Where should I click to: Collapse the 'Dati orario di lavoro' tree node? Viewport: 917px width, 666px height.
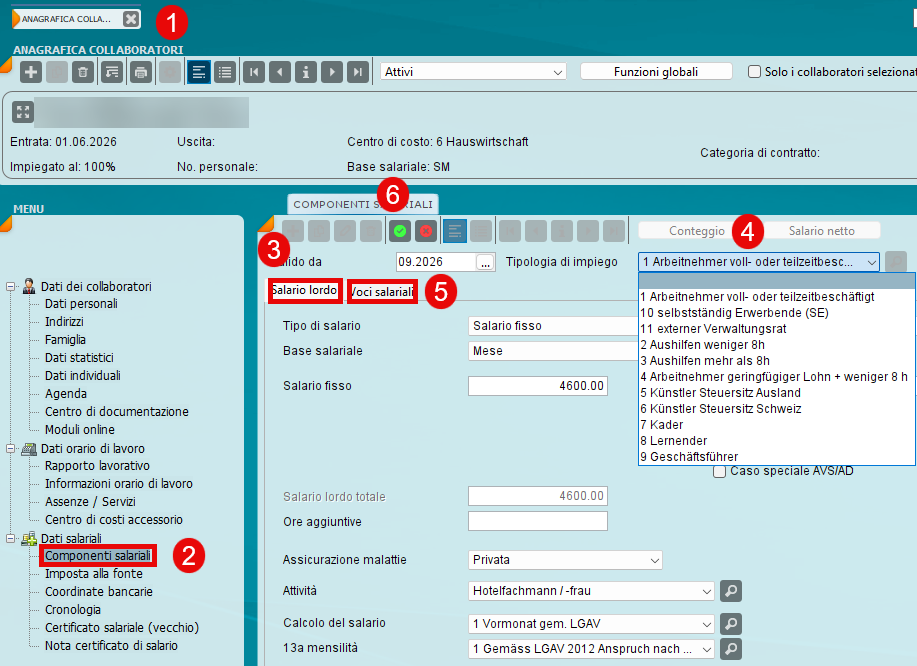[11, 448]
